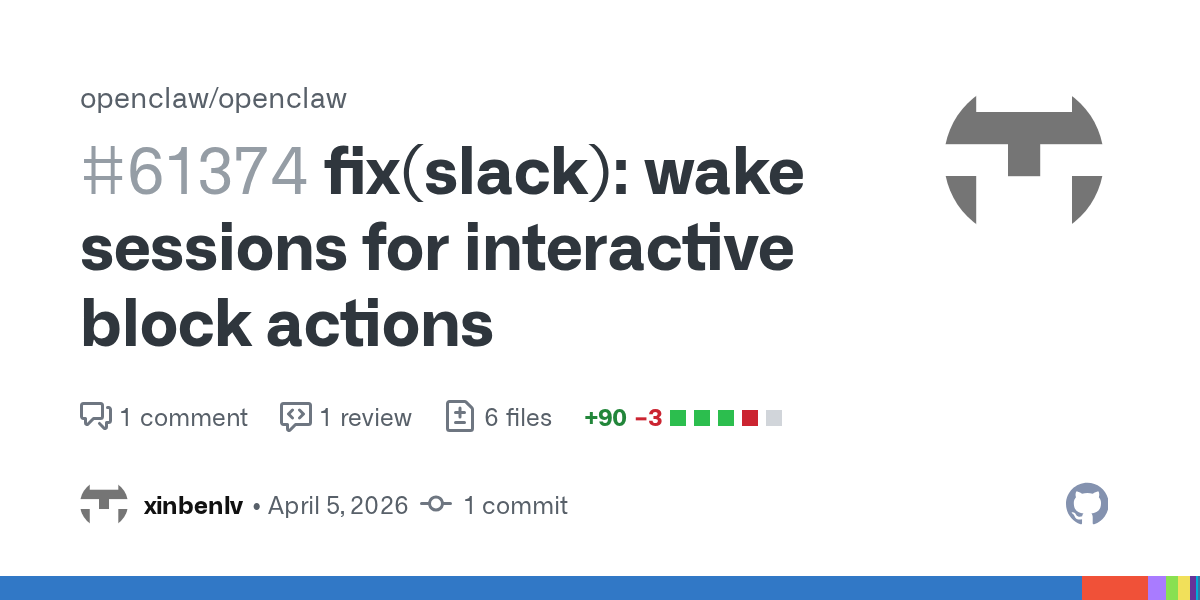
Task: Click the −3 deletions count
Action: point(648,417)
